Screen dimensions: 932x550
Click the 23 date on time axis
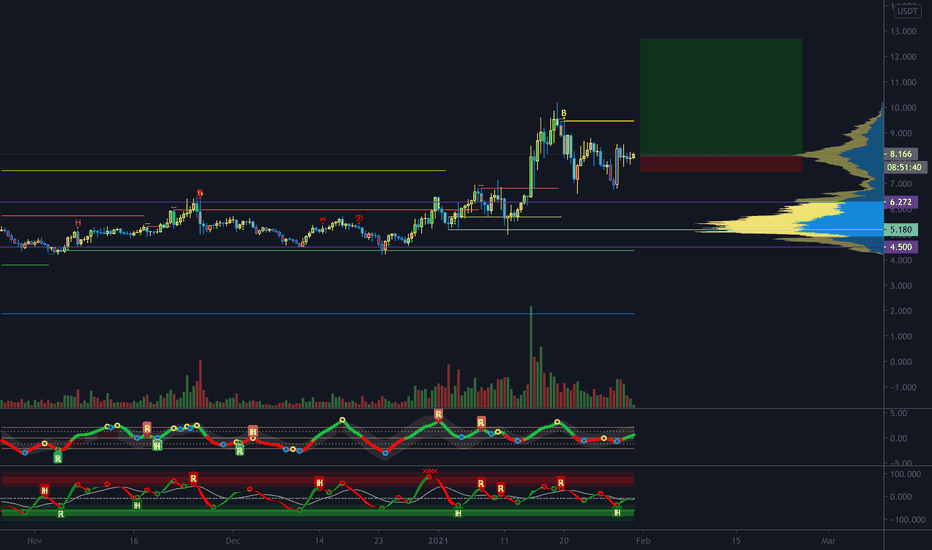(379, 541)
